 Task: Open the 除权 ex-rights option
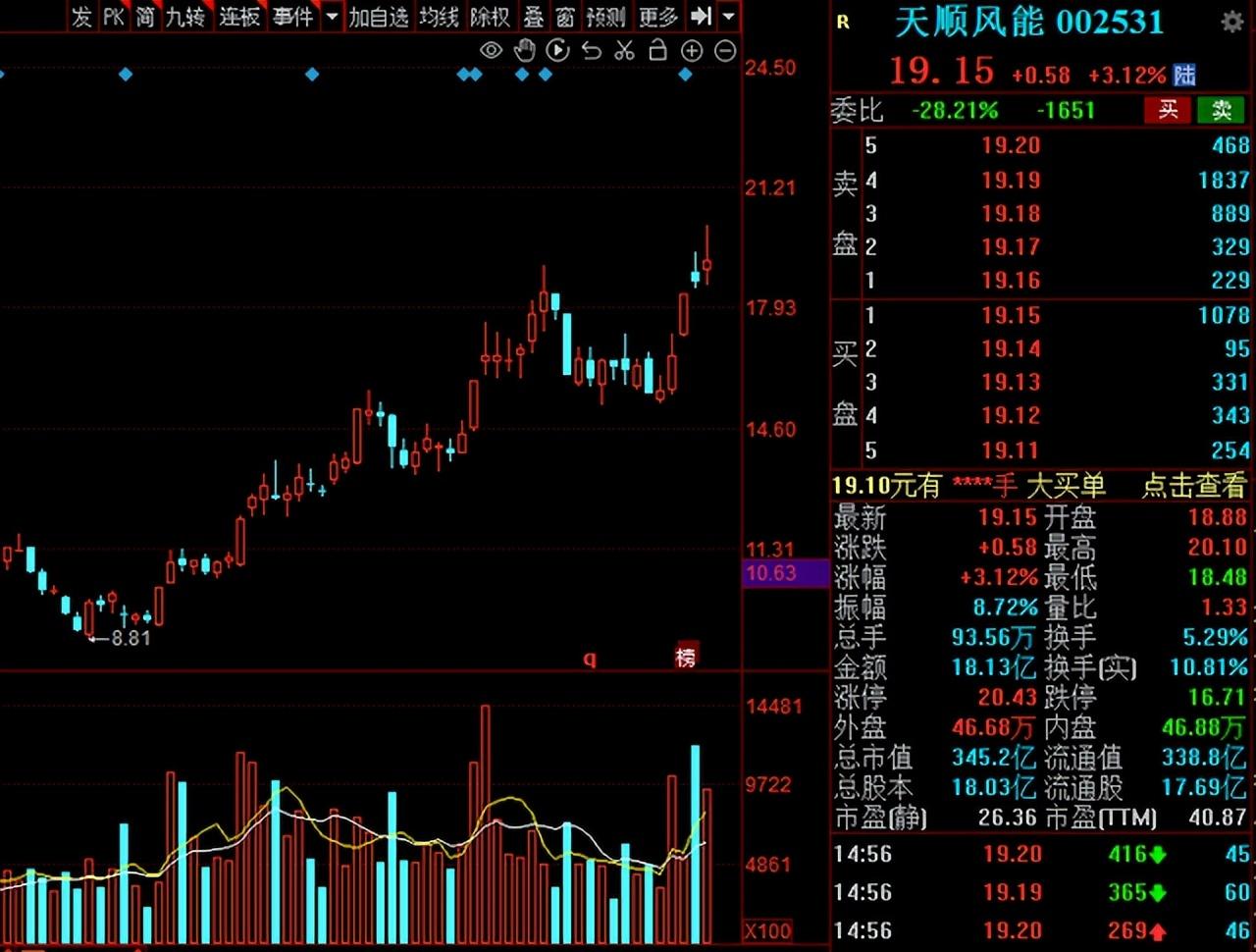[x=490, y=17]
